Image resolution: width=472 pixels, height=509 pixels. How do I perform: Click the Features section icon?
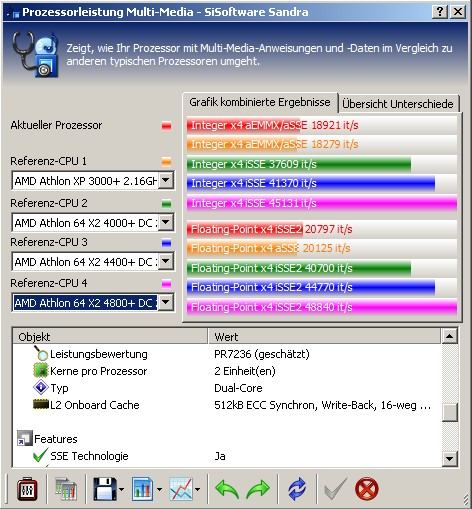(x=25, y=438)
